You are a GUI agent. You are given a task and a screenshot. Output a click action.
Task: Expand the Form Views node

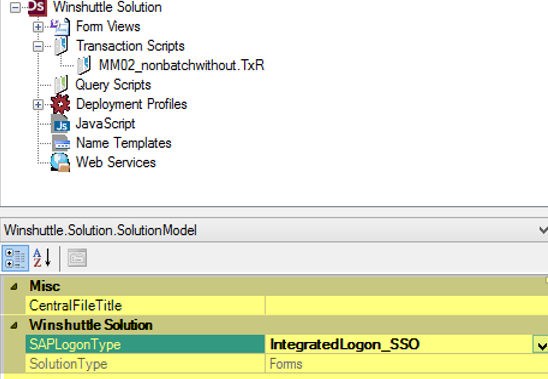[38, 27]
